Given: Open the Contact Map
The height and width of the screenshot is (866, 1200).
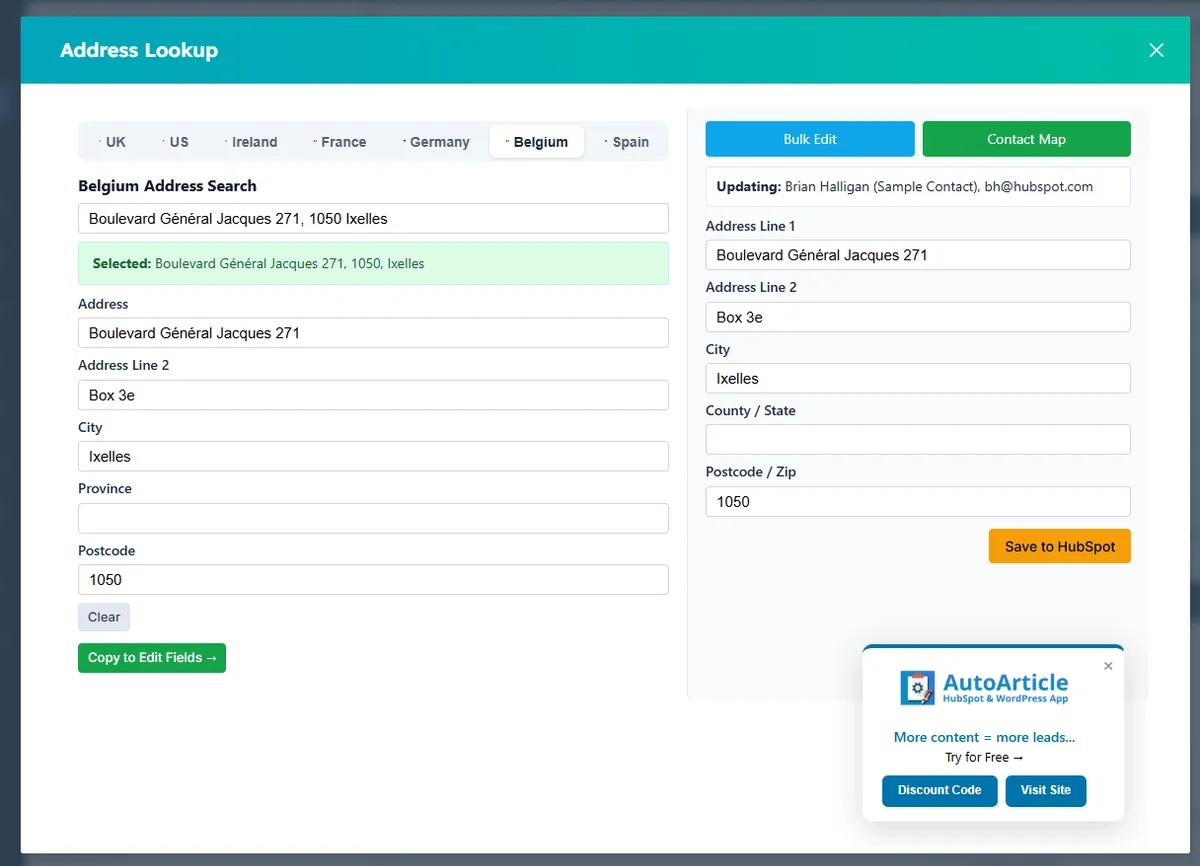Looking at the screenshot, I should pos(1026,139).
